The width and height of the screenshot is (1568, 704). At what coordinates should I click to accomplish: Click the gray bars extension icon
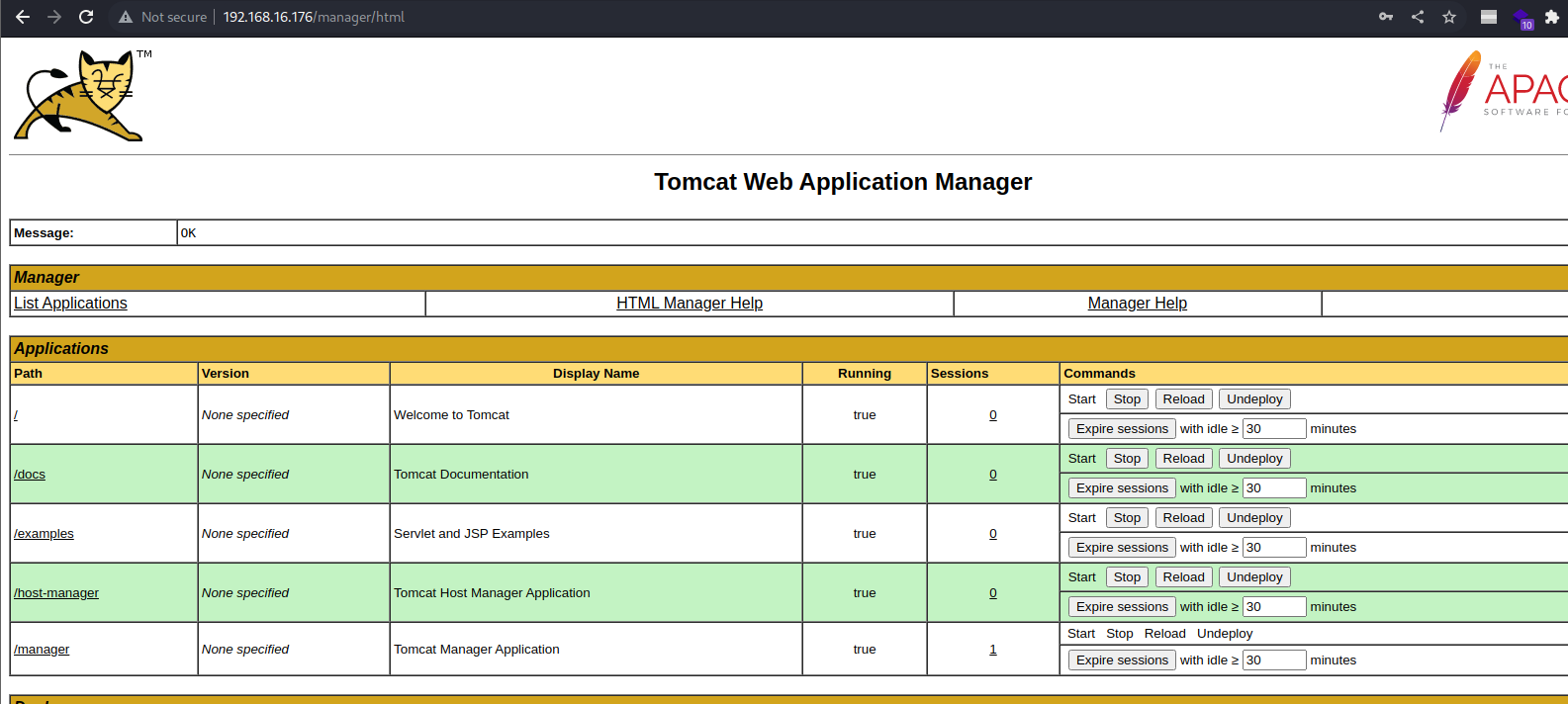(1489, 17)
